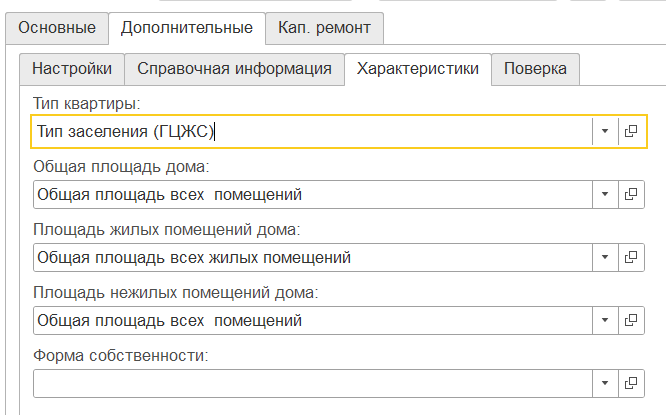Select the Дополнительные tab

pyautogui.click(x=186, y=28)
